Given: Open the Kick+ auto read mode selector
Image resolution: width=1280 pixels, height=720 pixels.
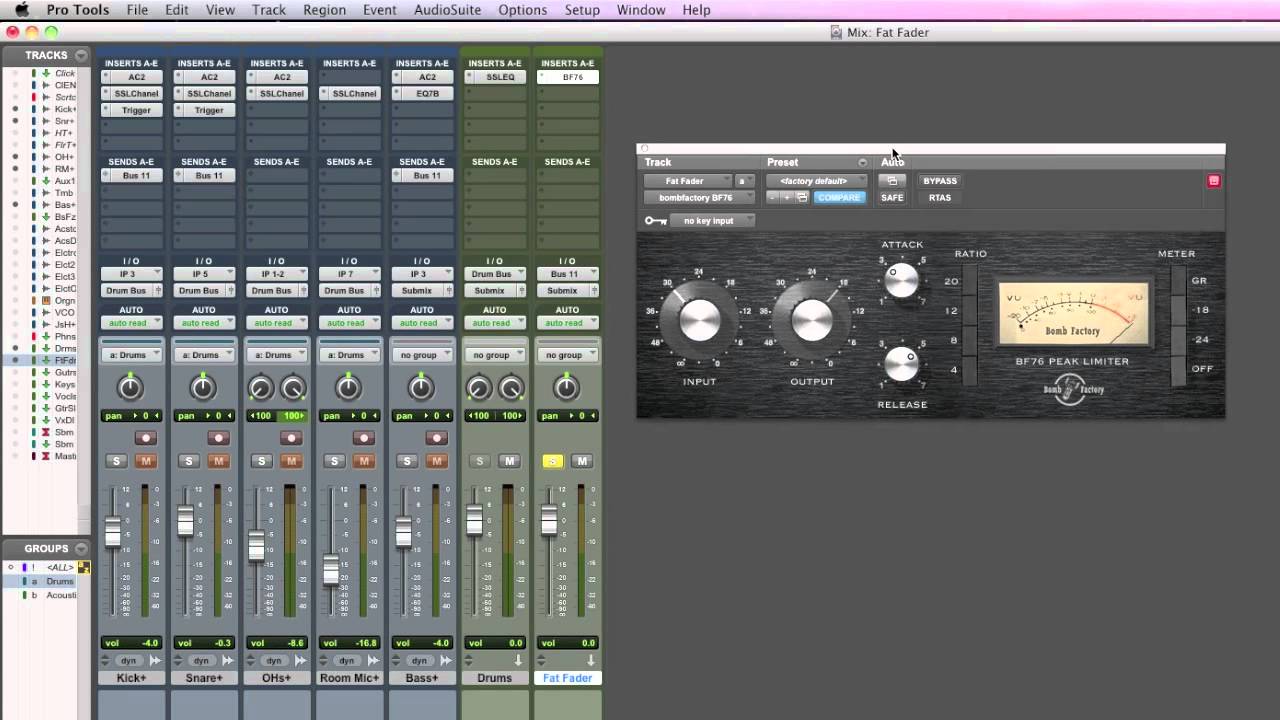Looking at the screenshot, I should click(131, 323).
